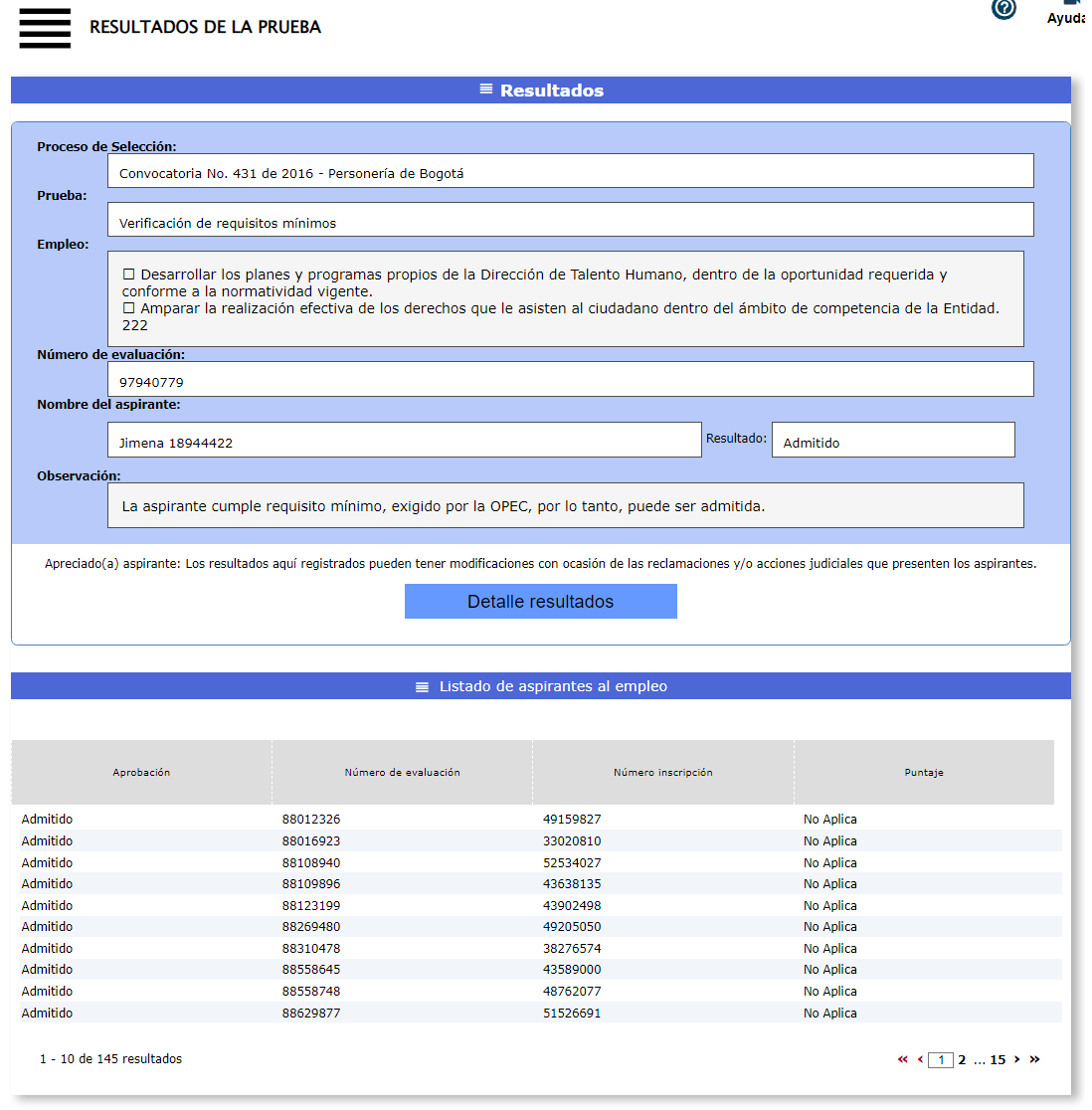
Task: Go to the first results page
Action: pyautogui.click(x=902, y=1059)
